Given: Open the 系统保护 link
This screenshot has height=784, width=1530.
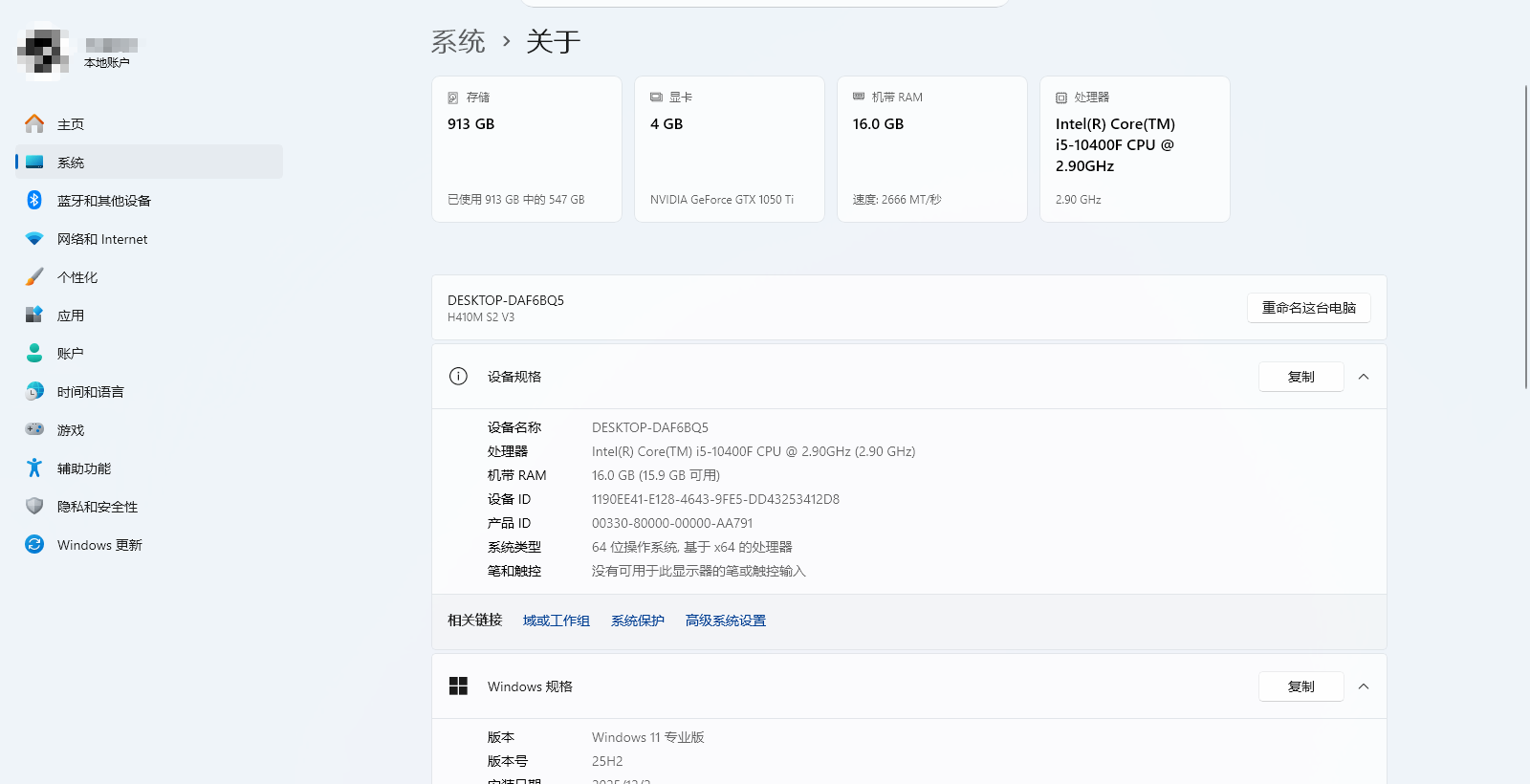Looking at the screenshot, I should tap(638, 621).
